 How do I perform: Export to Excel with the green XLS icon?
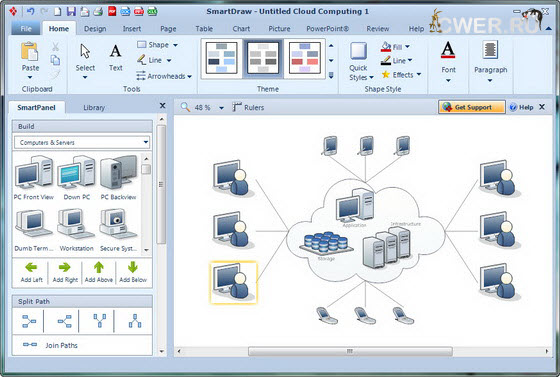pyautogui.click(x=152, y=11)
